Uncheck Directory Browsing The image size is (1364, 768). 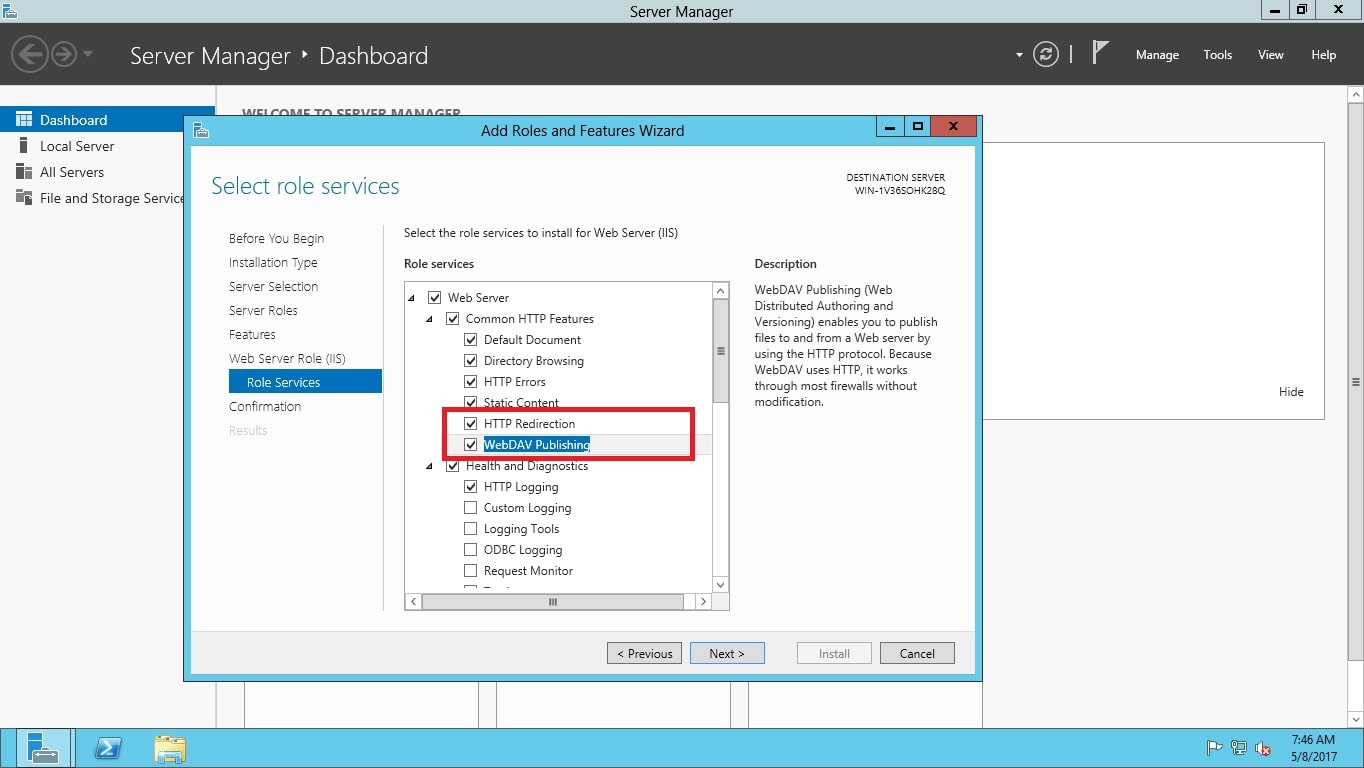point(470,361)
